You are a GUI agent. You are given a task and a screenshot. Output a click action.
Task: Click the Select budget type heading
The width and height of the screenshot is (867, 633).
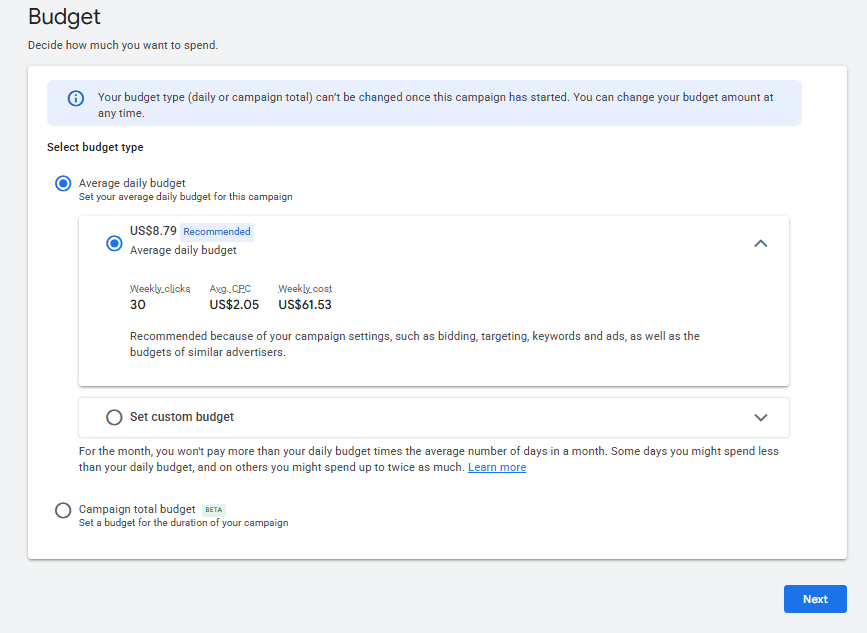[x=95, y=147]
